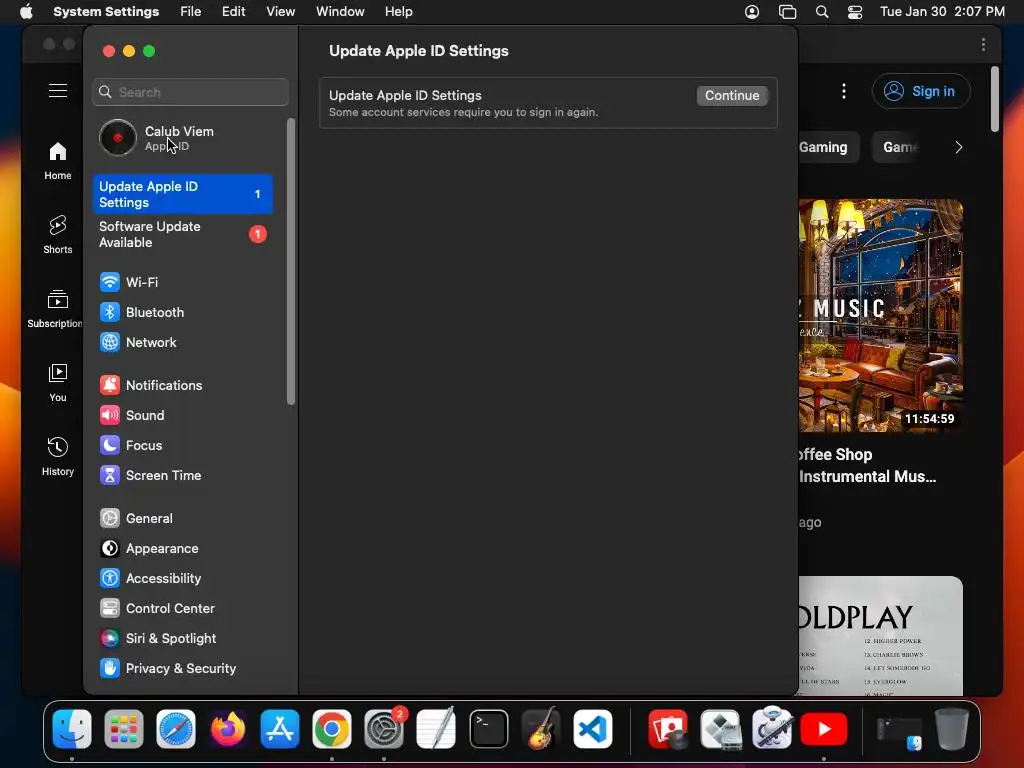
Task: Click the menu bar date and time
Action: (942, 12)
